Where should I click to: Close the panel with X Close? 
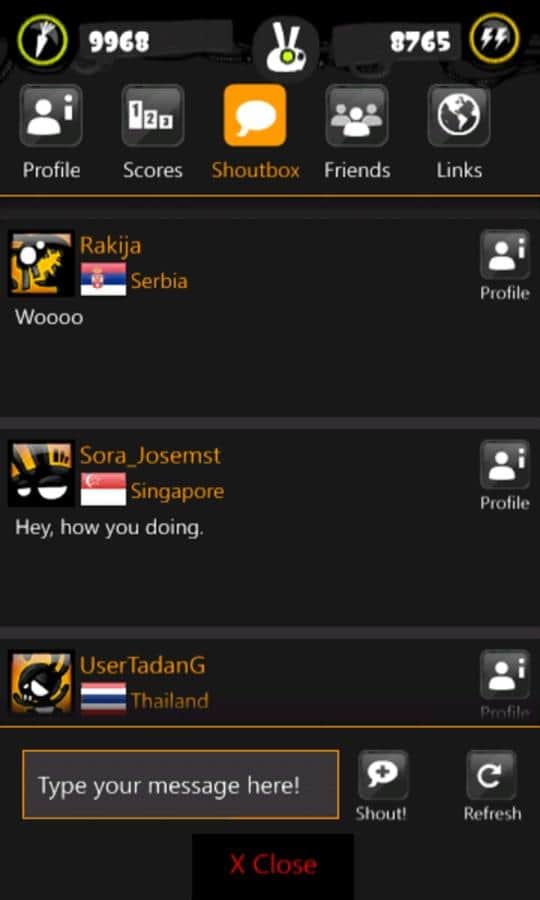pos(273,864)
